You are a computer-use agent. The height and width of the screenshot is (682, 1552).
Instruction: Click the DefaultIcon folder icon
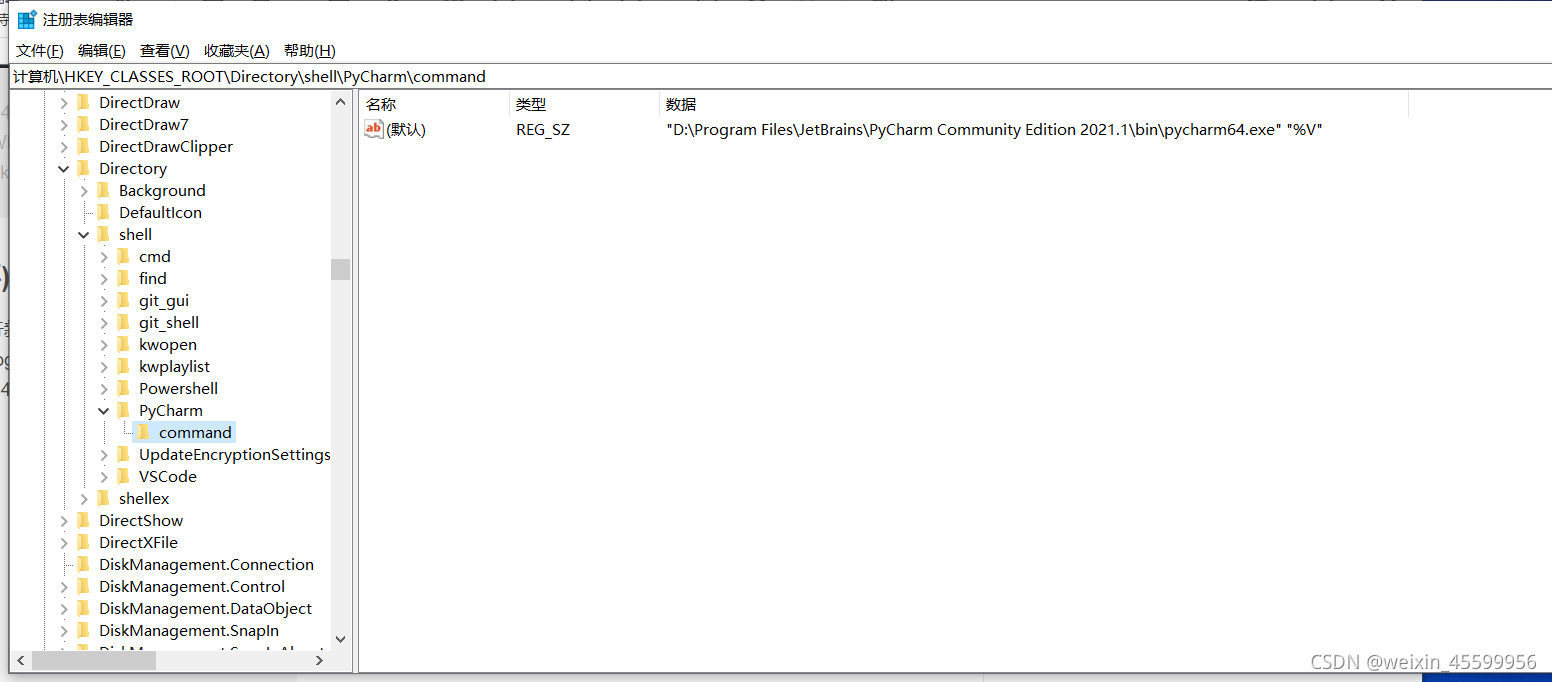pyautogui.click(x=104, y=212)
